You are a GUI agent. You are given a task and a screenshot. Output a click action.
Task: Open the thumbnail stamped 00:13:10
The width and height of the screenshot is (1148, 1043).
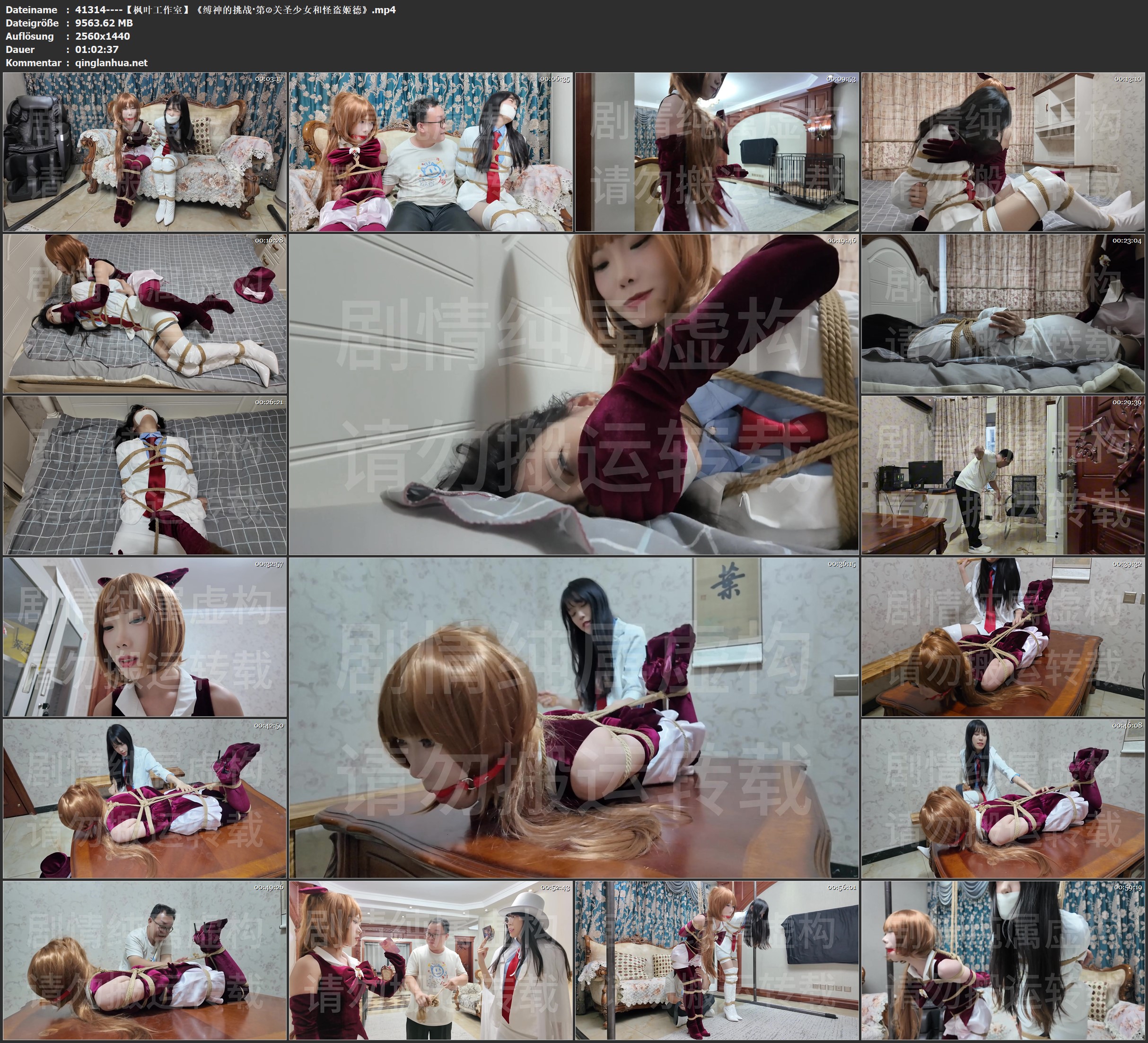[x=1003, y=152]
